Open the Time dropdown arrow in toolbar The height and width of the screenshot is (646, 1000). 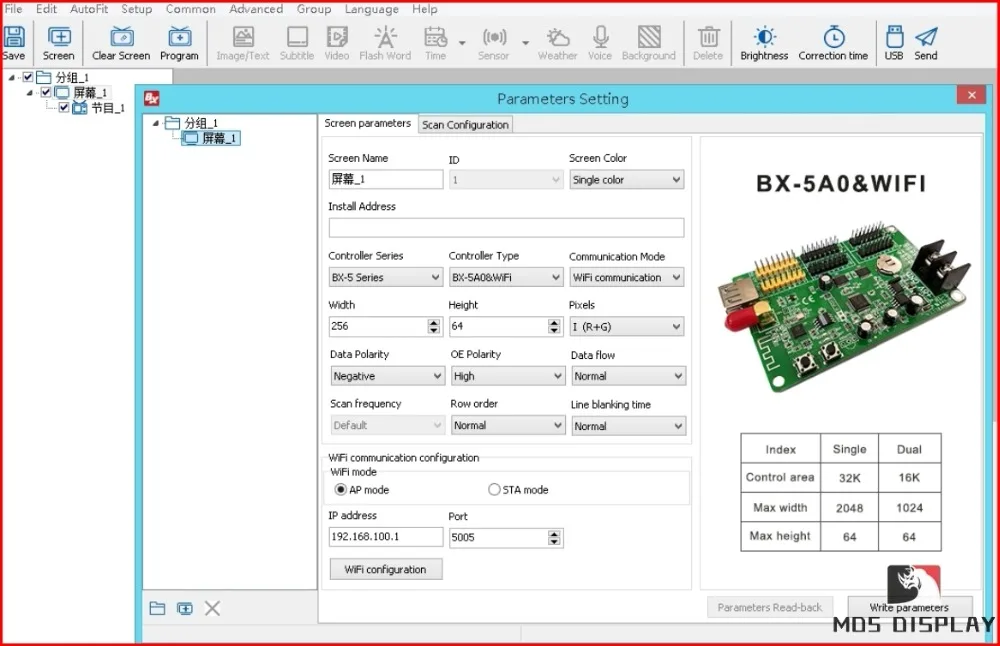tap(462, 43)
